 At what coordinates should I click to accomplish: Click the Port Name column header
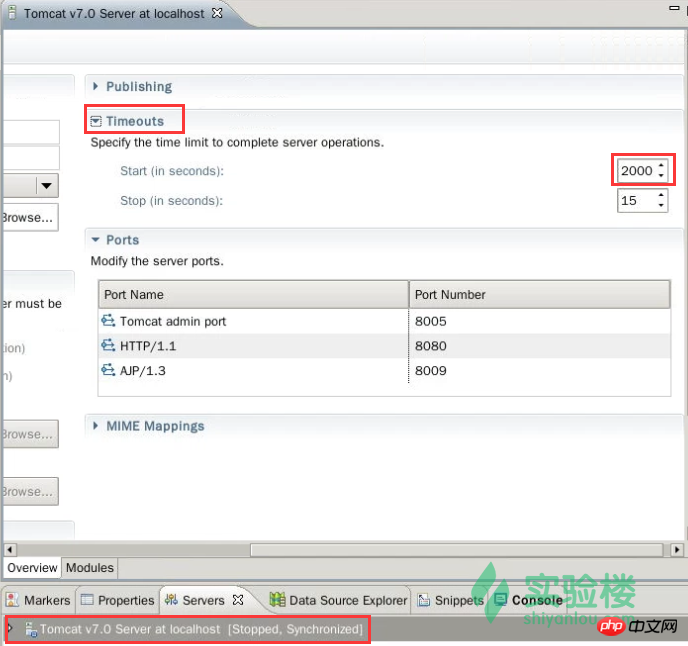(x=254, y=294)
